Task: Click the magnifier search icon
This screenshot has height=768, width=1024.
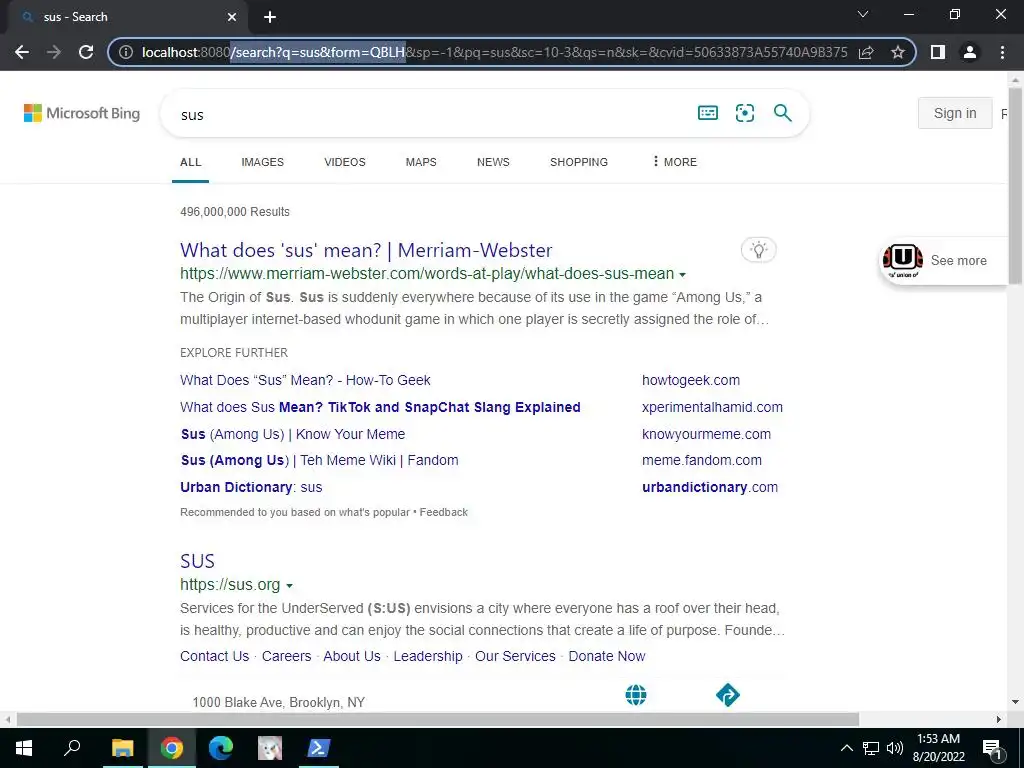Action: pyautogui.click(x=782, y=113)
